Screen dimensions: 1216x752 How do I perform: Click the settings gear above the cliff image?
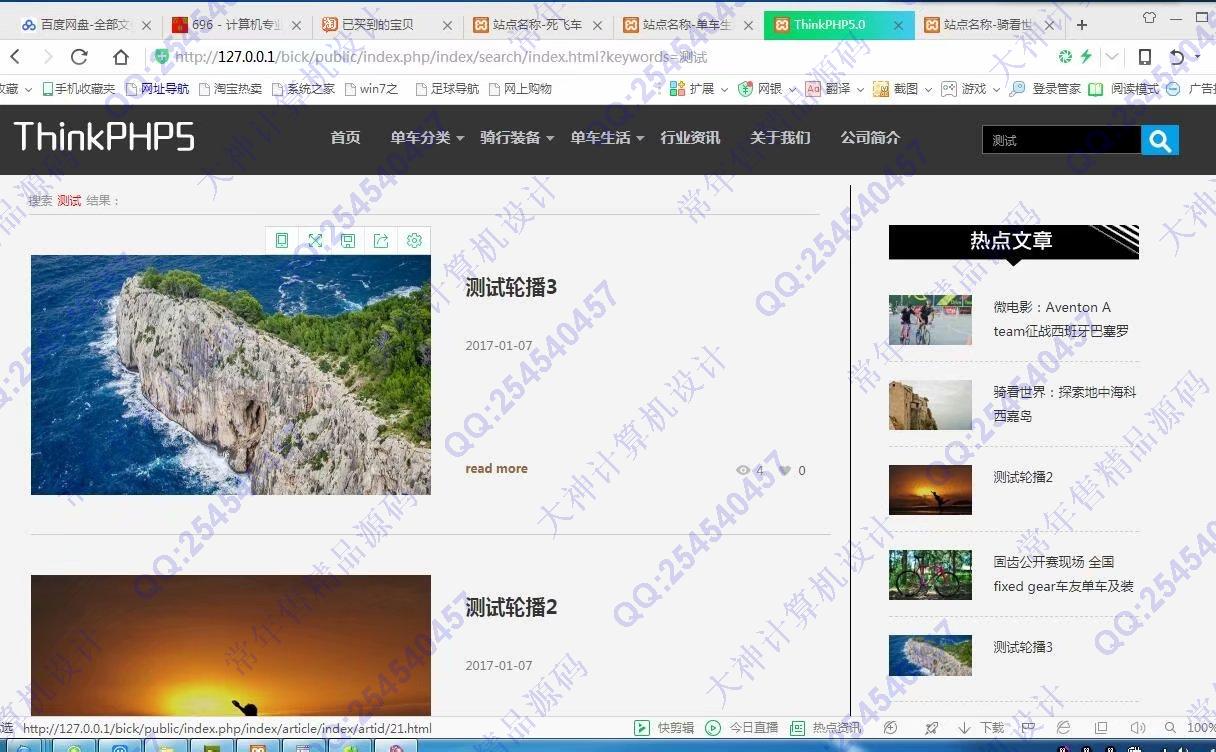tap(414, 240)
